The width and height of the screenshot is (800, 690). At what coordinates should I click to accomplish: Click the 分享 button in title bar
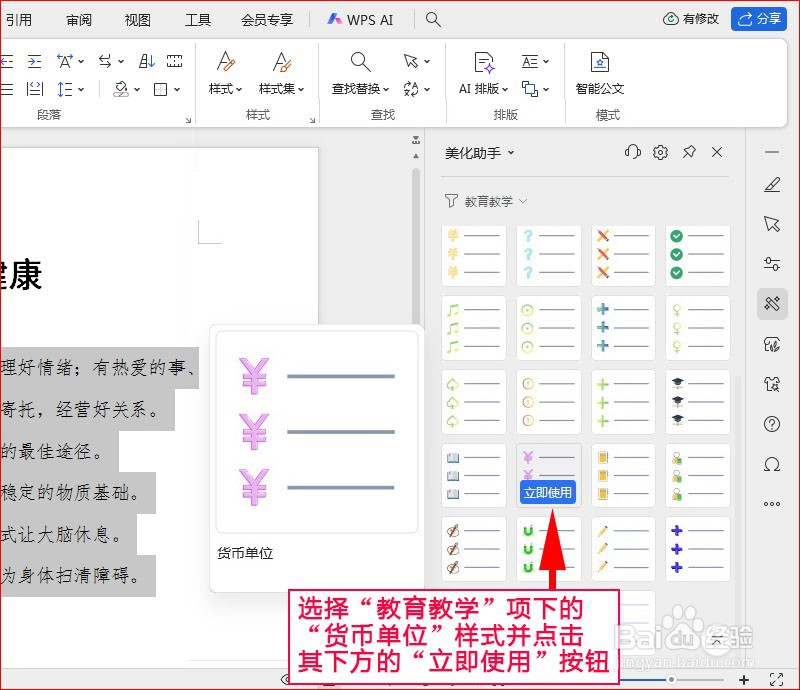[759, 18]
